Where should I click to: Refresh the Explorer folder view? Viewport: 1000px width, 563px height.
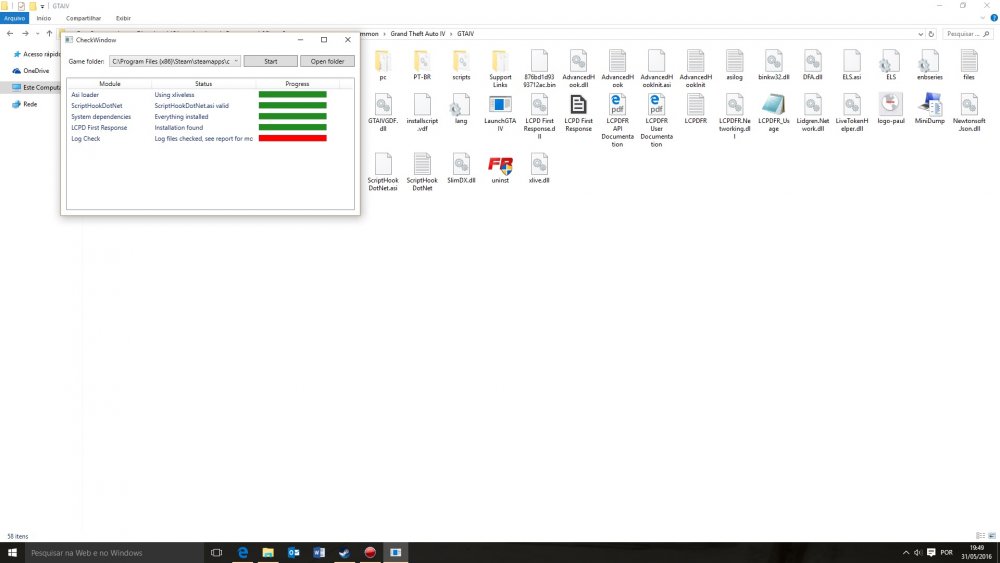click(x=931, y=34)
